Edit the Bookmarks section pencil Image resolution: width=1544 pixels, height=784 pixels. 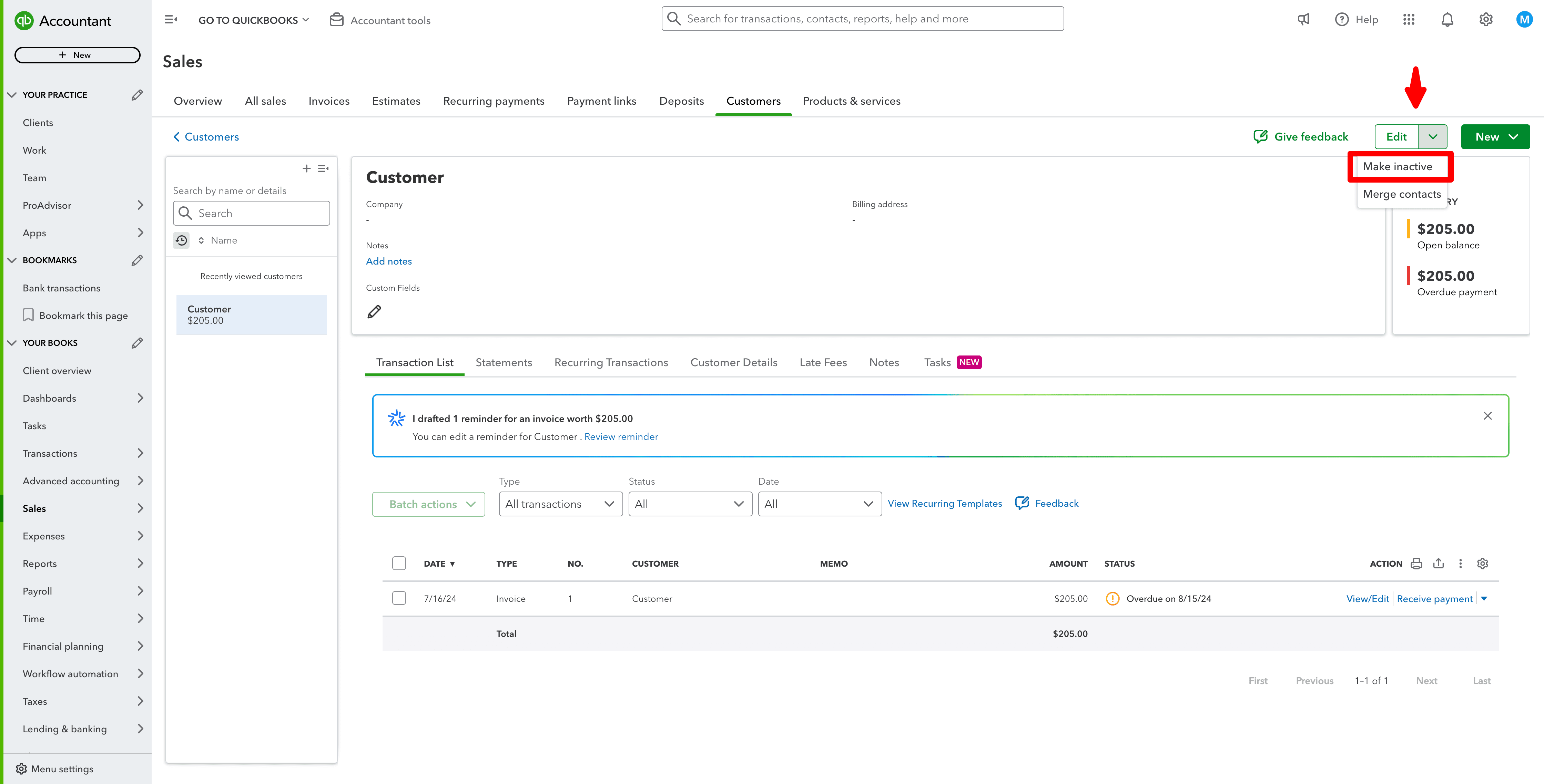click(137, 260)
